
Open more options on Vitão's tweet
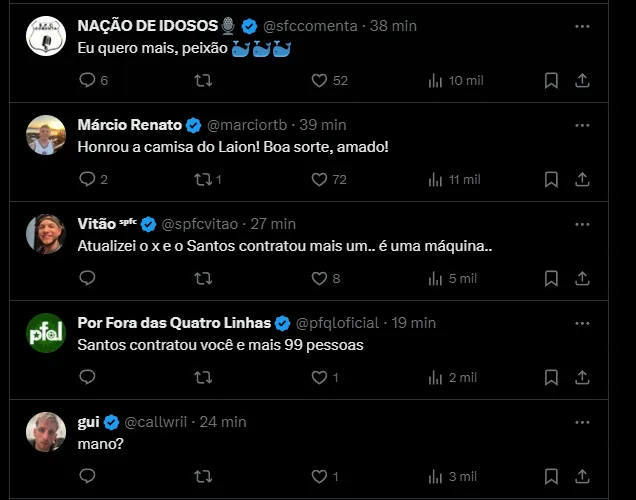(x=583, y=223)
